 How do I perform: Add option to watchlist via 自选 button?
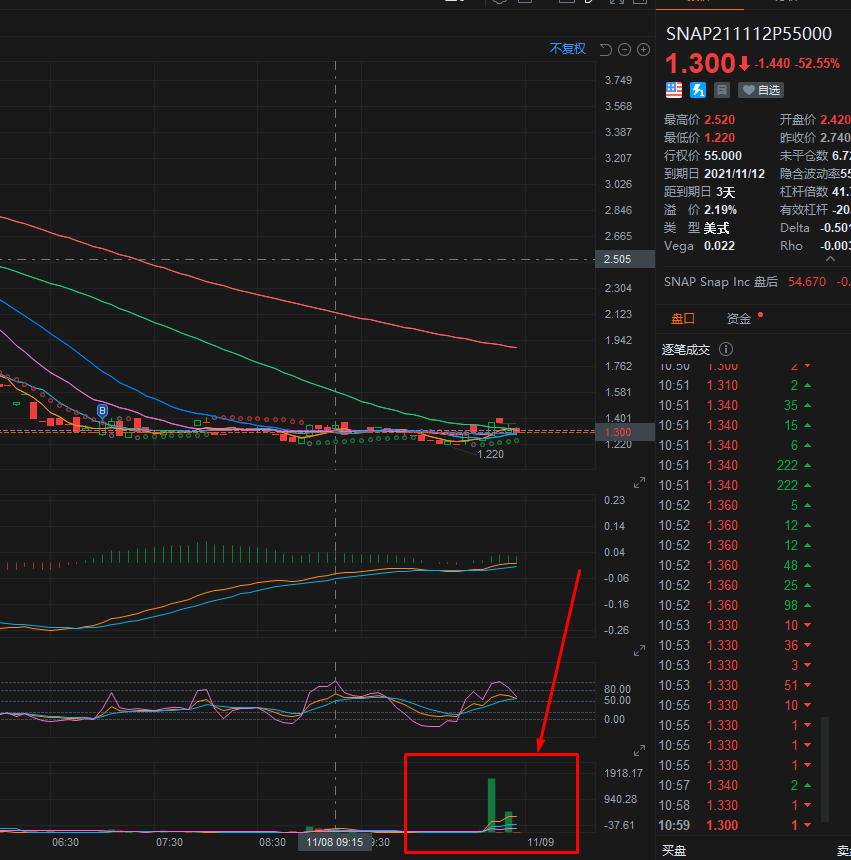761,90
